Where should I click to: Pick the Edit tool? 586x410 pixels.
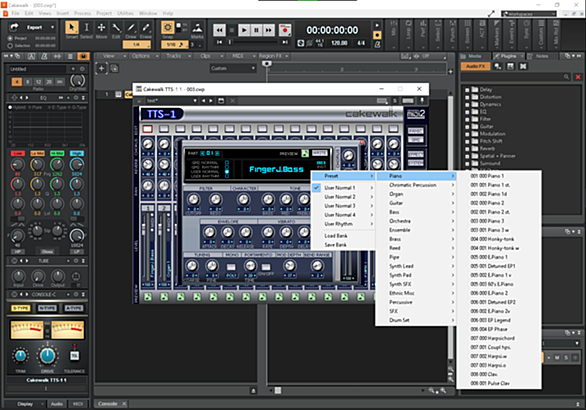tap(116, 27)
